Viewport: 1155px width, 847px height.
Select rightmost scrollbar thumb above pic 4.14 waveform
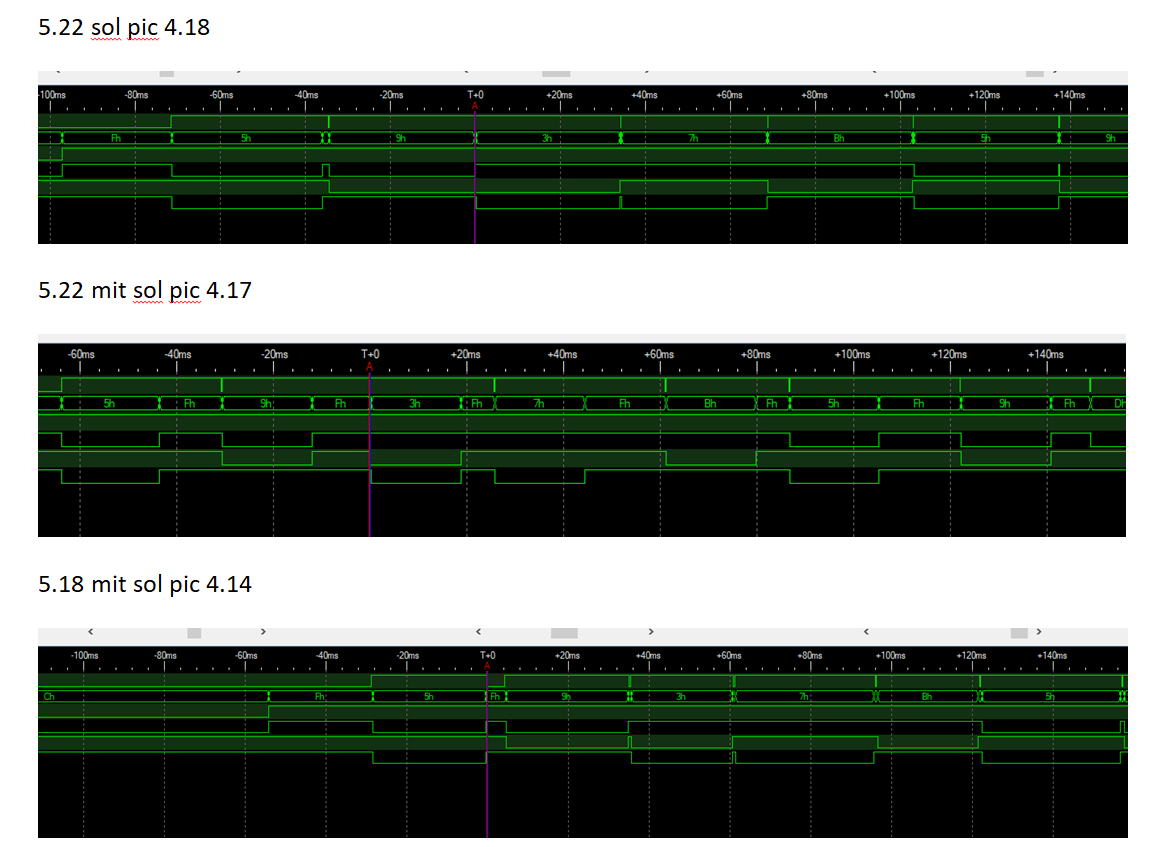(1019, 633)
